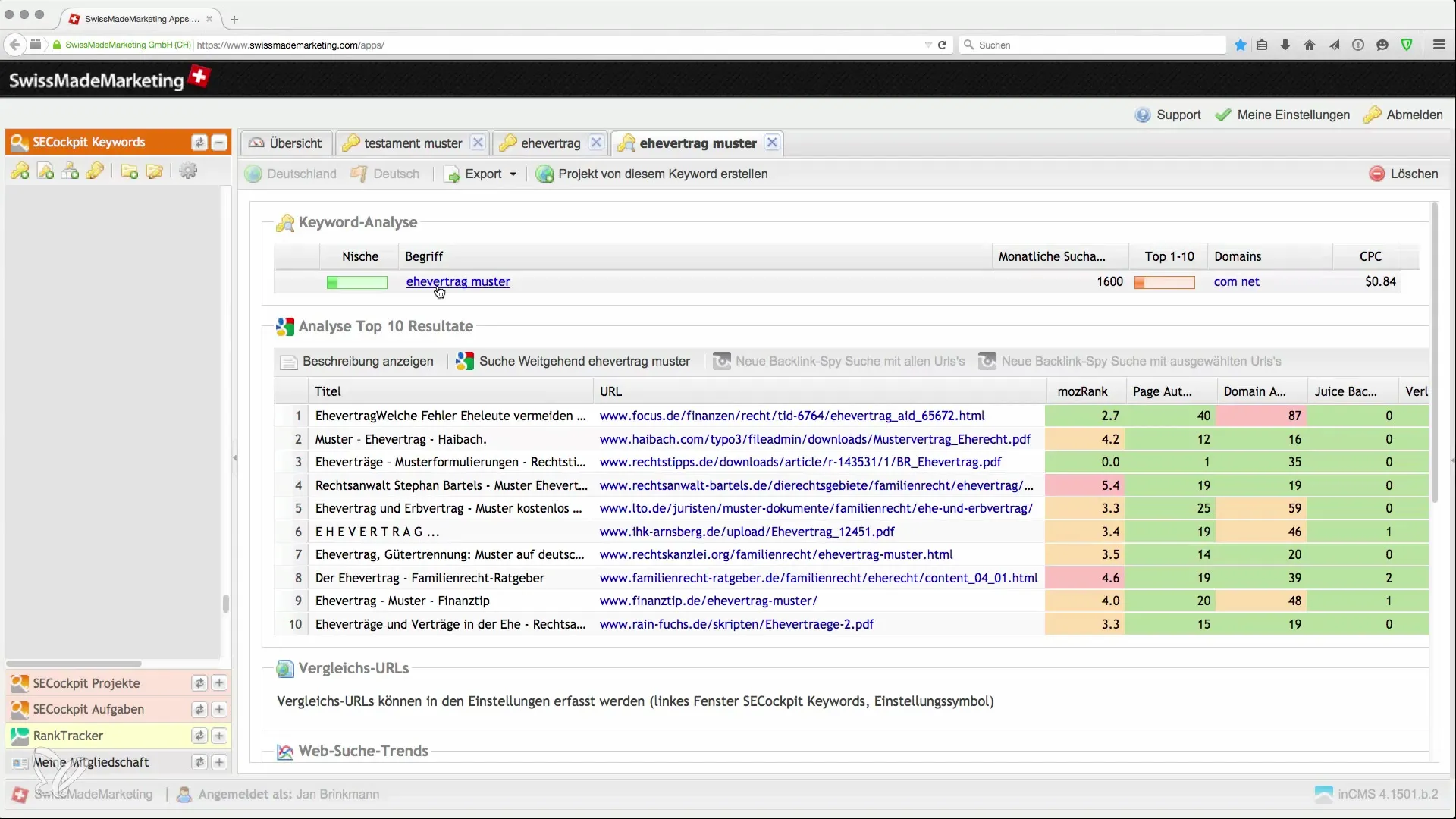Refresh the Meine Mitgliedschaft panel
The height and width of the screenshot is (819, 1456).
coord(199,762)
